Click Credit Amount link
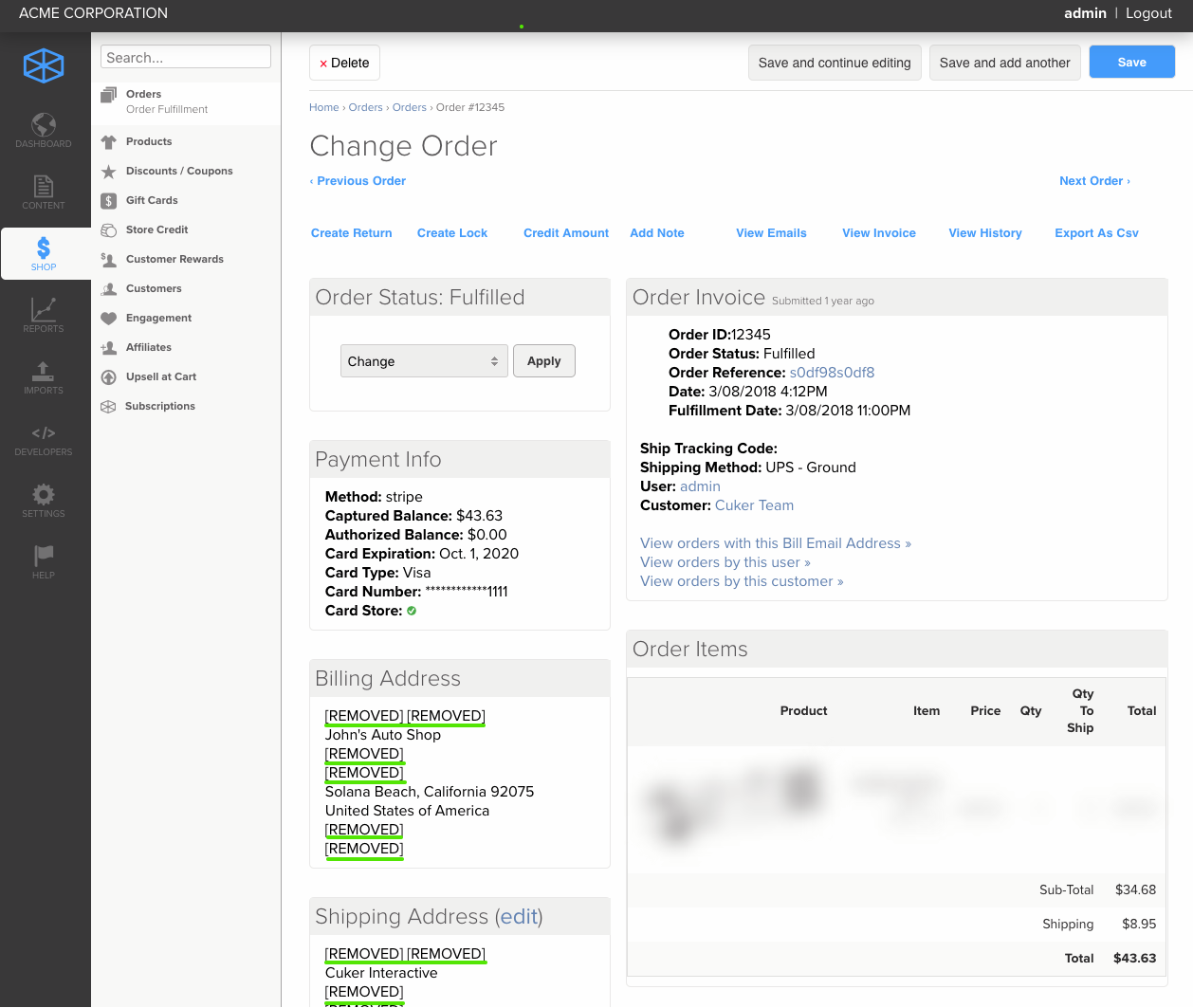This screenshot has height=1008, width=1193. (x=566, y=233)
